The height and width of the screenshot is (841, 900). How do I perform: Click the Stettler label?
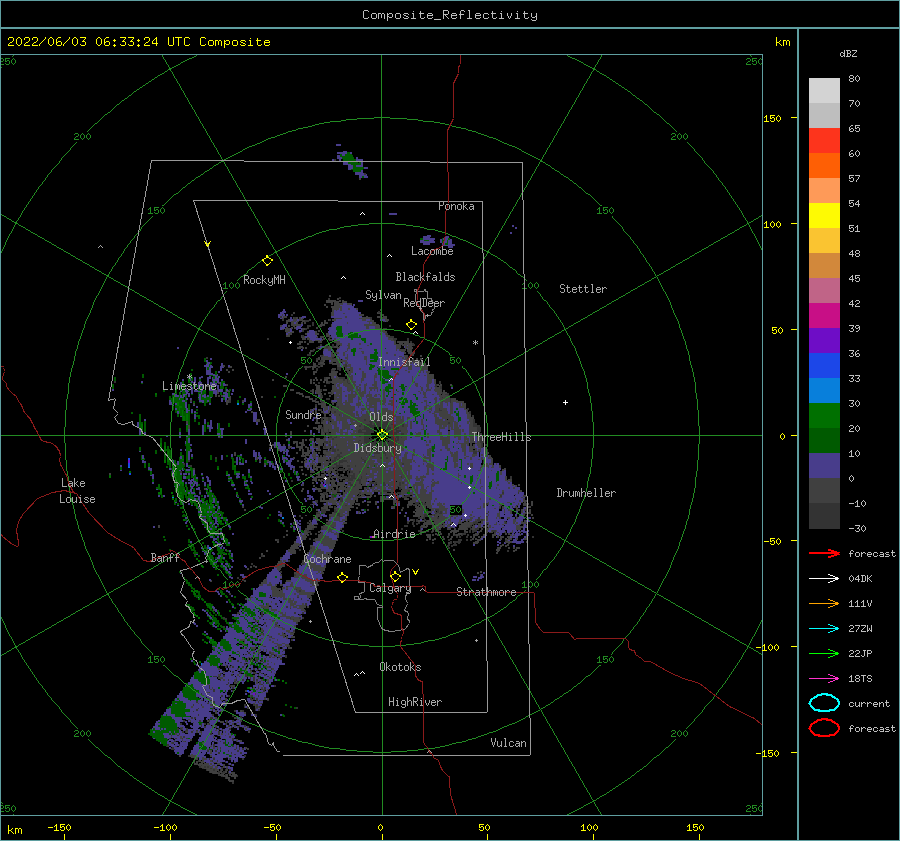coord(583,289)
